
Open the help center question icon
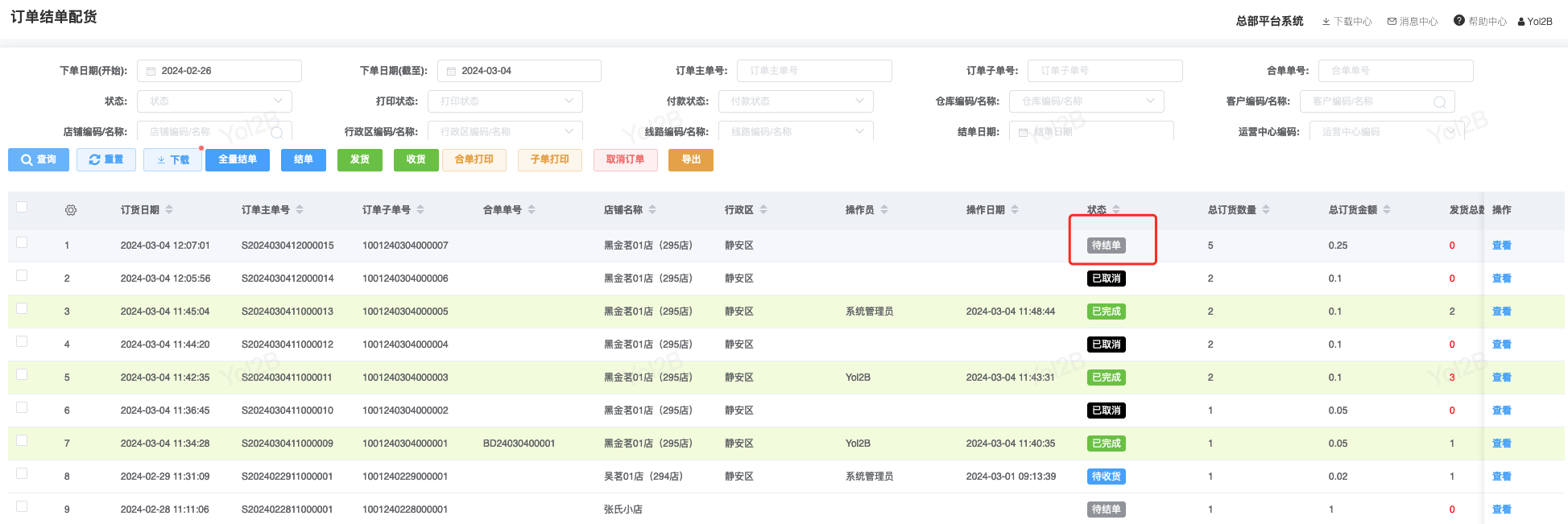pos(1458,21)
